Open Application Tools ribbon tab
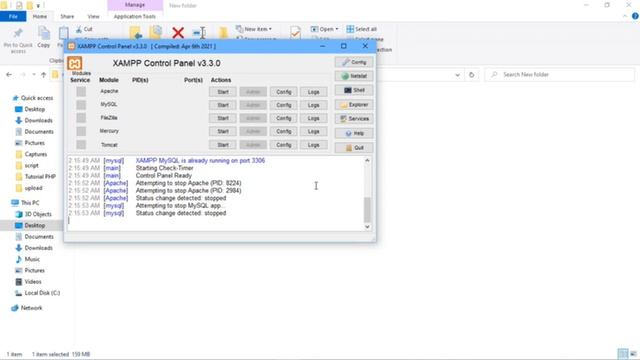The height and width of the screenshot is (360, 640). click(x=135, y=16)
